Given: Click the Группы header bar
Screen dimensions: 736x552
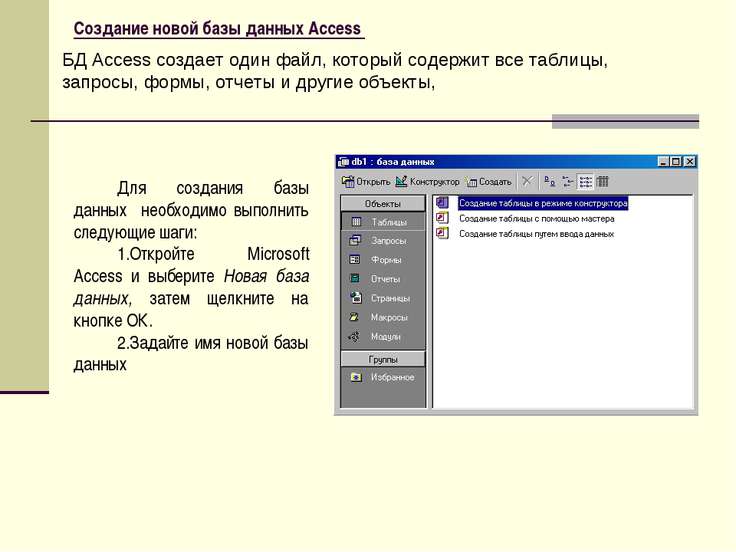Looking at the screenshot, I should pyautogui.click(x=383, y=360).
